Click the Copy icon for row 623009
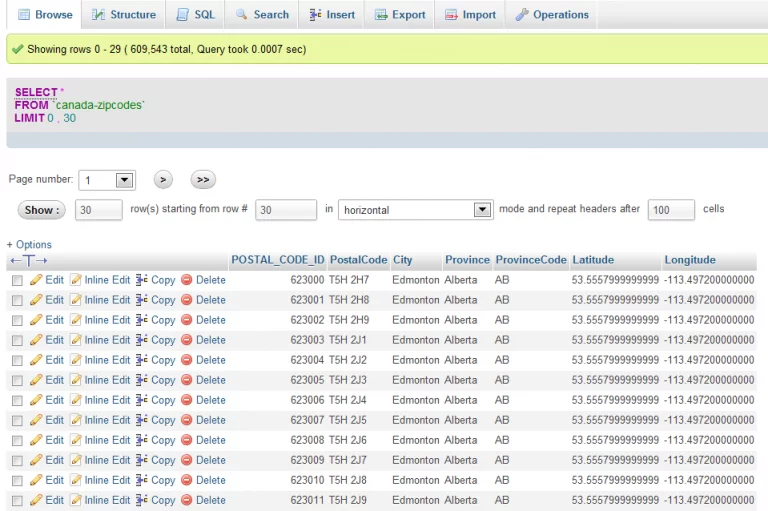 click(142, 460)
